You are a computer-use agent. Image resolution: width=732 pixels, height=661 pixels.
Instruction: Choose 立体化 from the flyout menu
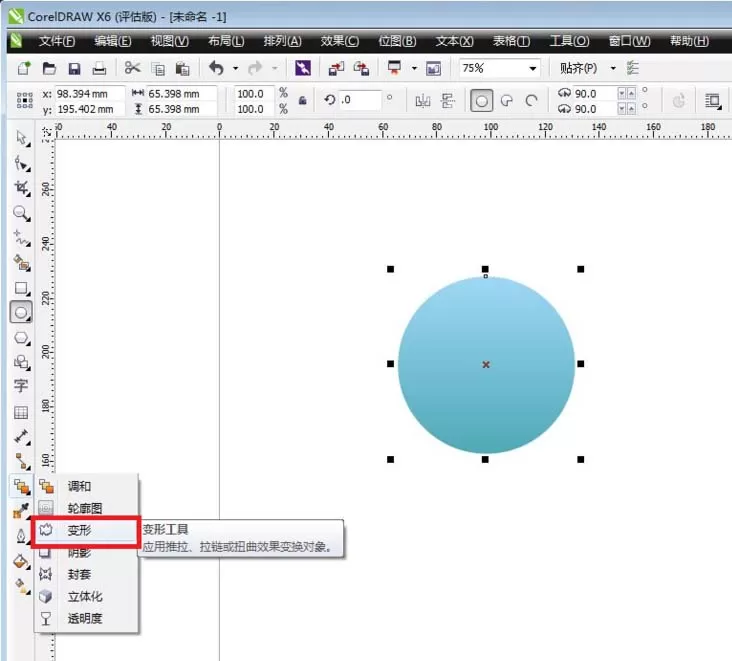(87, 596)
